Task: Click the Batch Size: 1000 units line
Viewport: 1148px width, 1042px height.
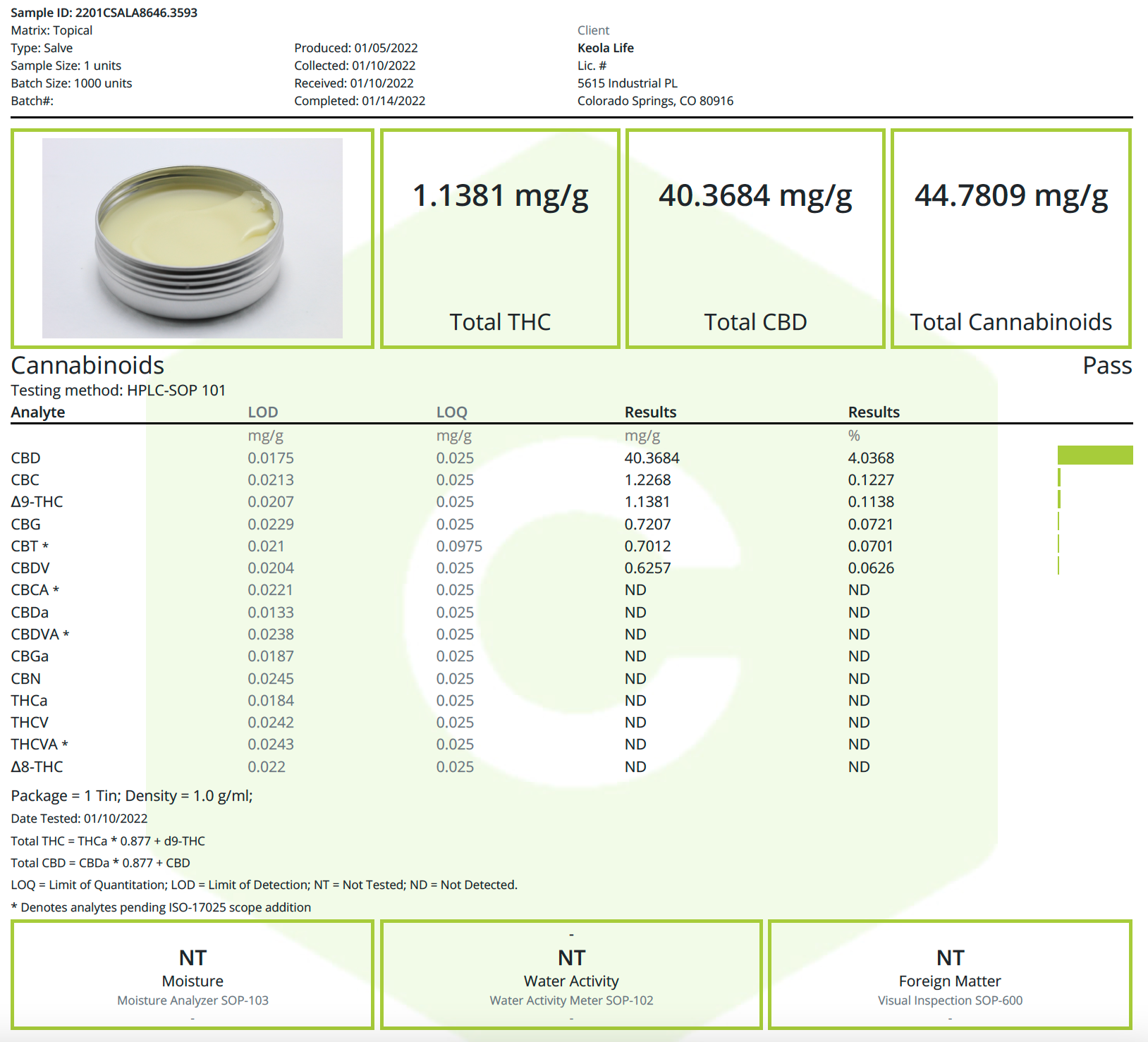Action: 71,83
